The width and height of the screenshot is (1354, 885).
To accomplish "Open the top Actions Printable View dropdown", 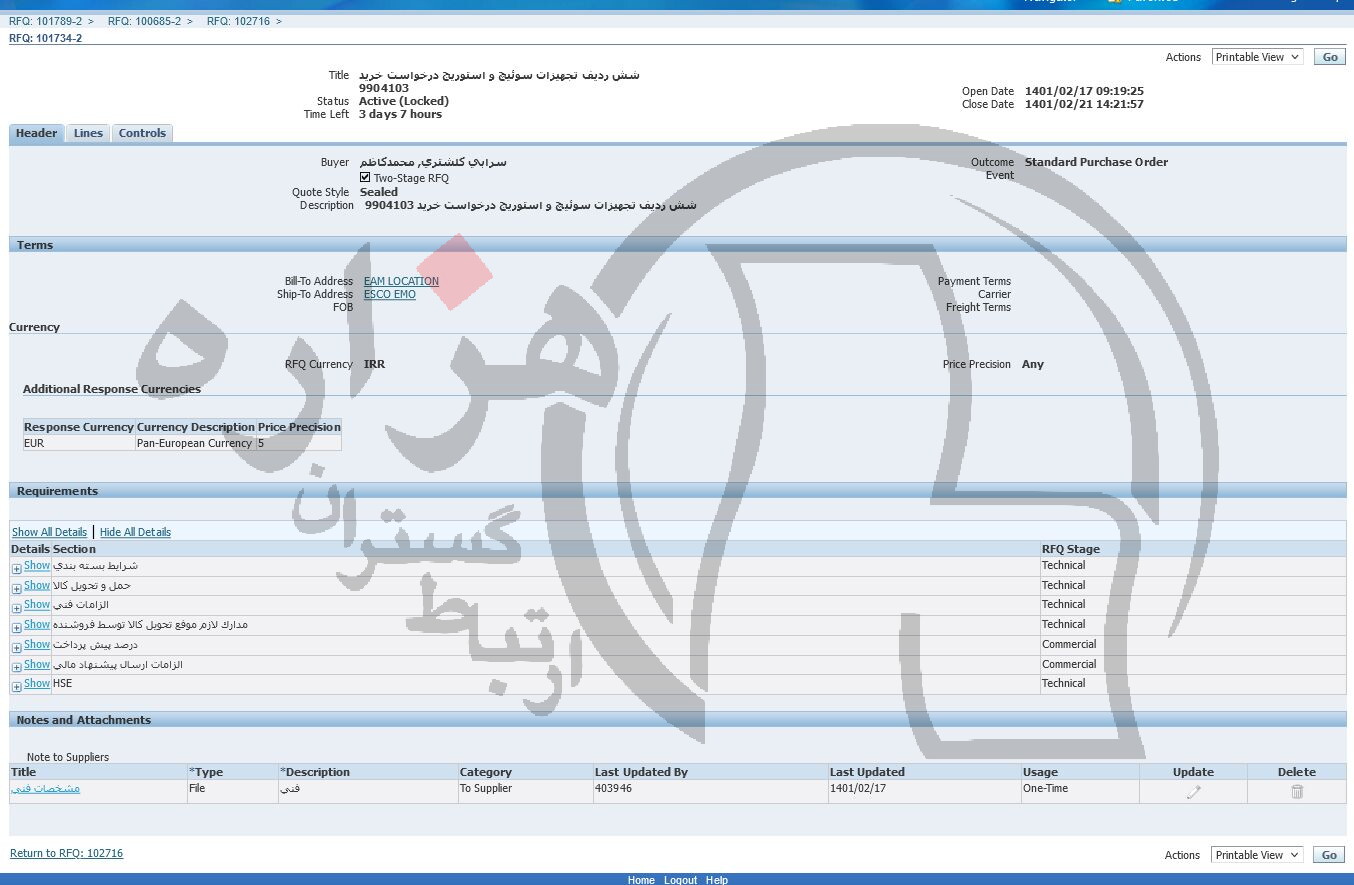I will coord(1257,57).
